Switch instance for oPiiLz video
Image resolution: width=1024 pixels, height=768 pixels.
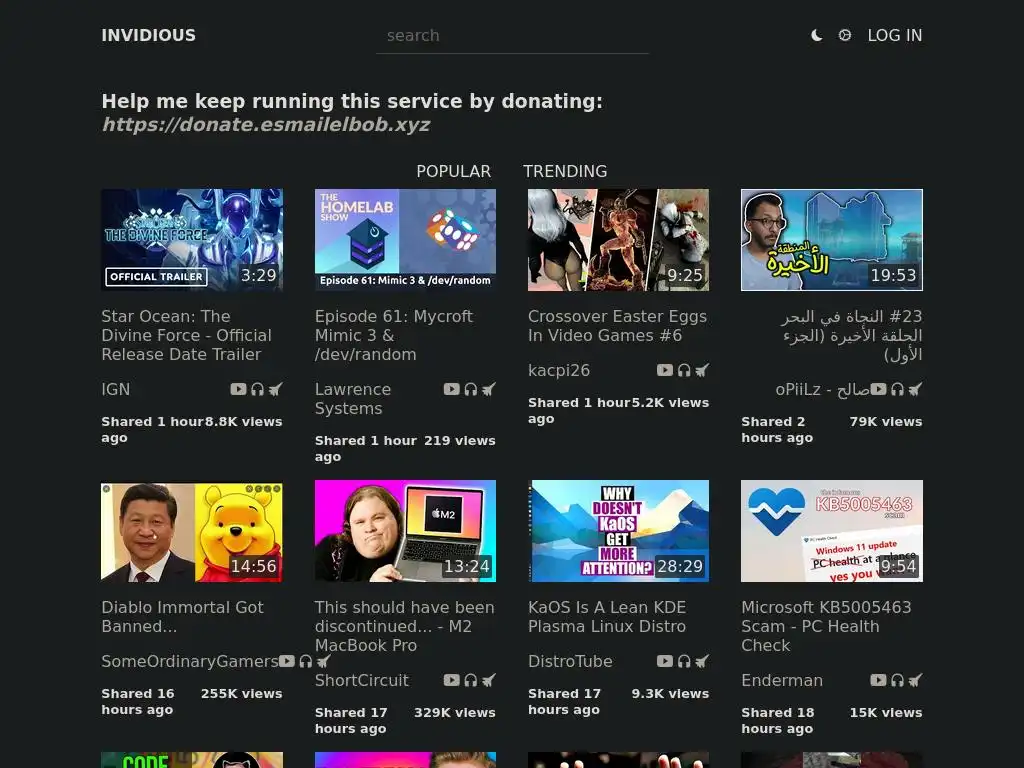916,389
